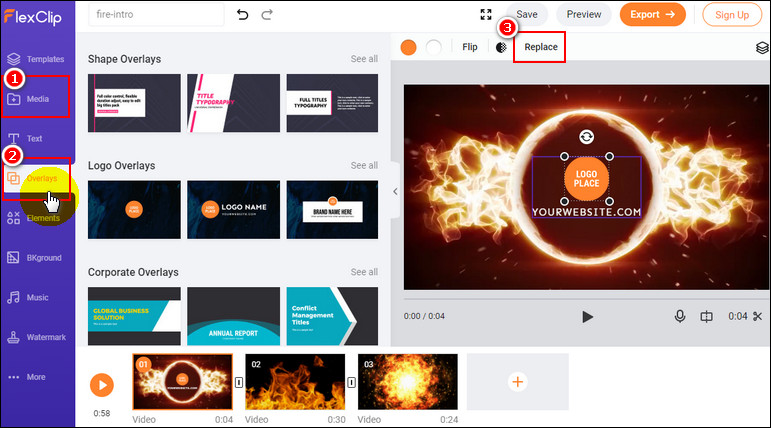
Task: See all Logo Overlays
Action: coord(364,166)
